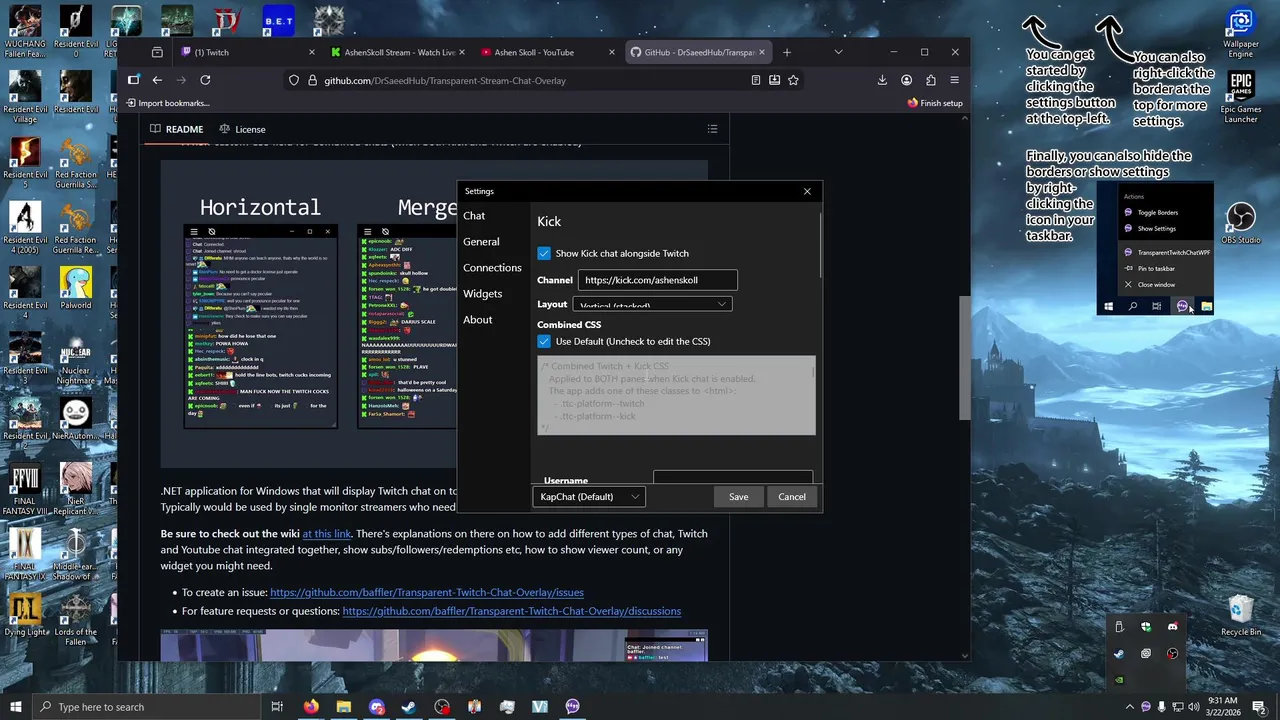Open Firefox extensions puzzle icon
1280x720 pixels.
[x=931, y=80]
